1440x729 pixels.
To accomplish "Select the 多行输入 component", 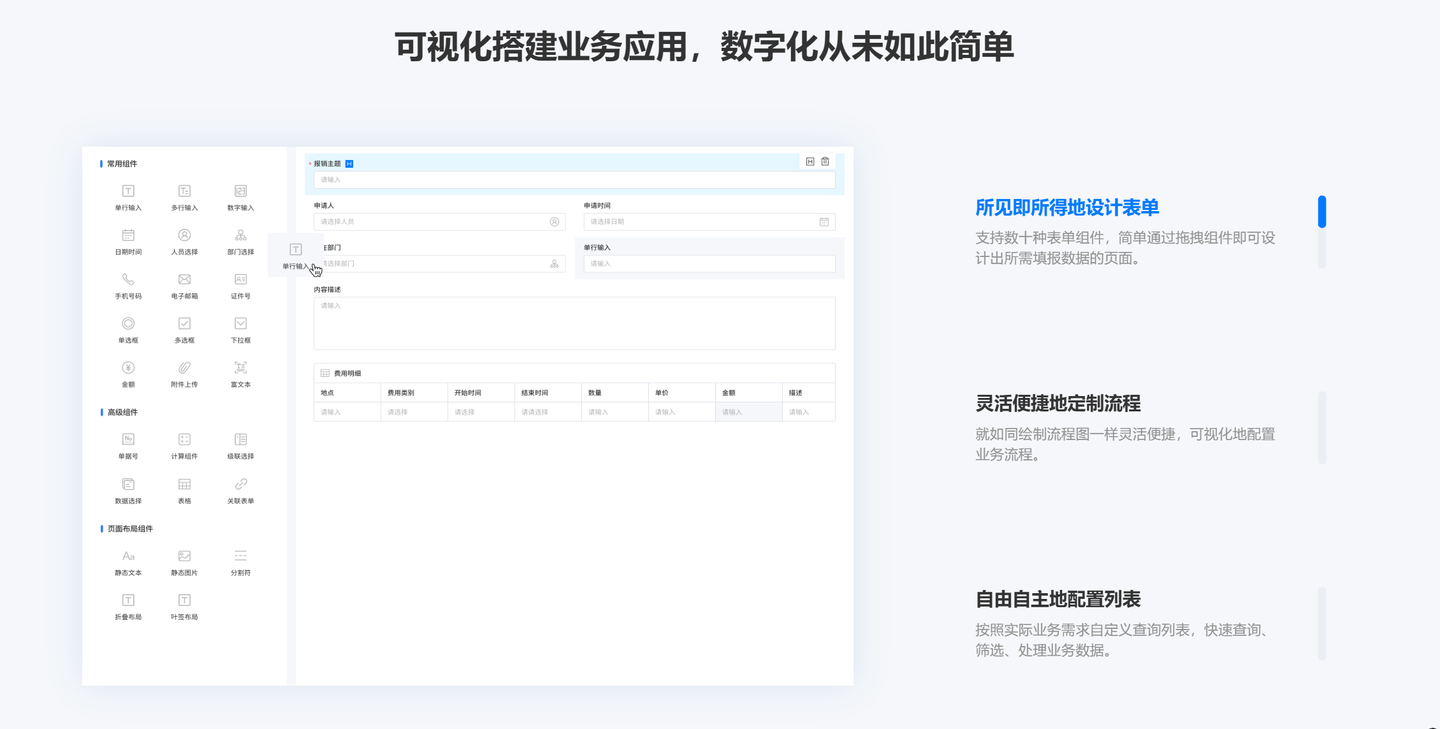I will 184,198.
